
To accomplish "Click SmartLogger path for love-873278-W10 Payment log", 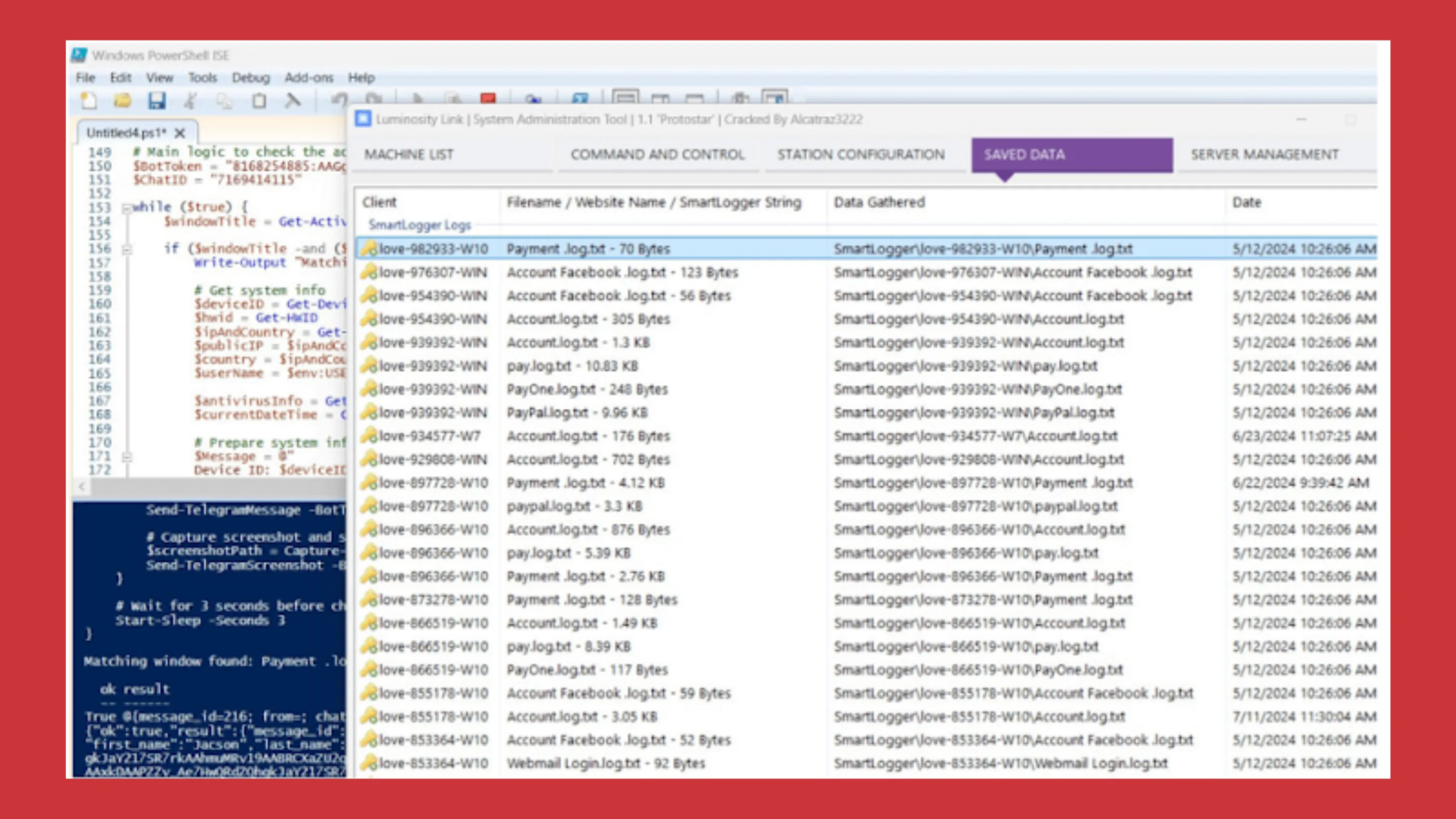I will pos(983,599).
